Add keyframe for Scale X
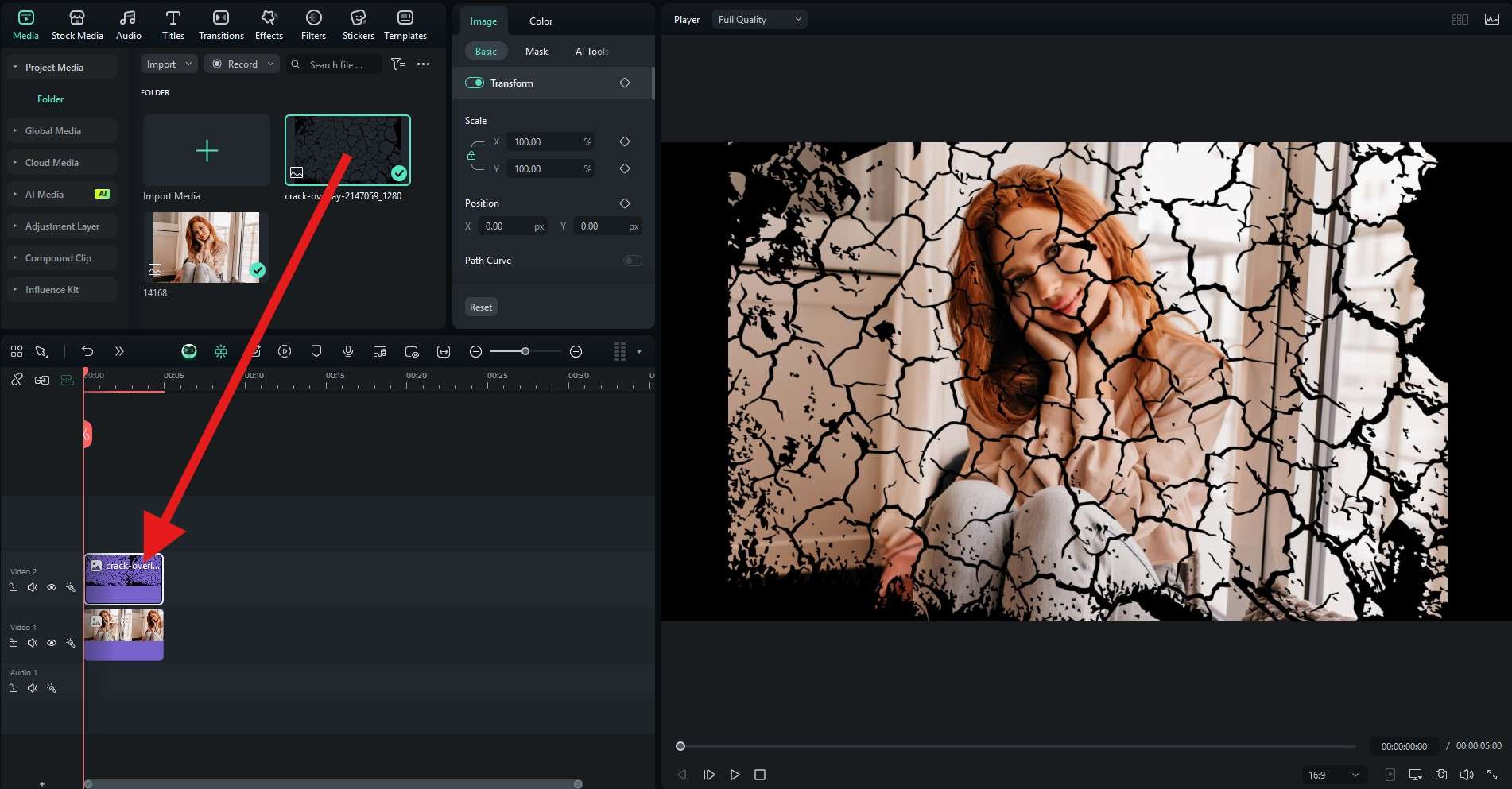 [625, 141]
